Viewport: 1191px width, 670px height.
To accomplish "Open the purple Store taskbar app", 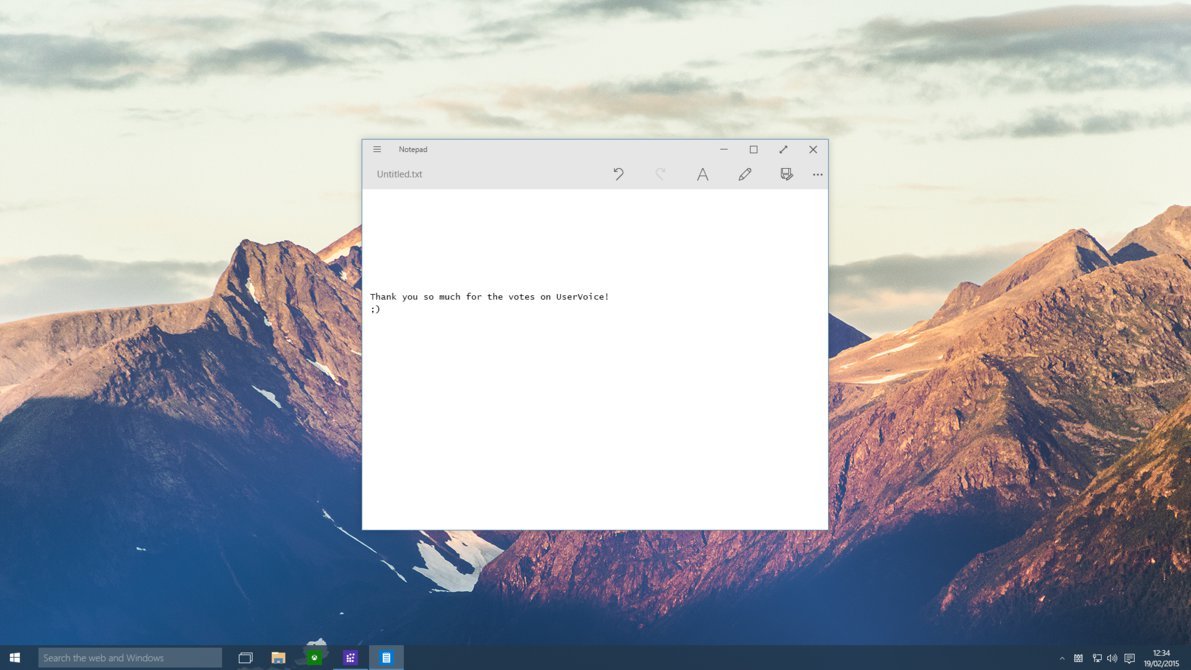I will (x=350, y=658).
